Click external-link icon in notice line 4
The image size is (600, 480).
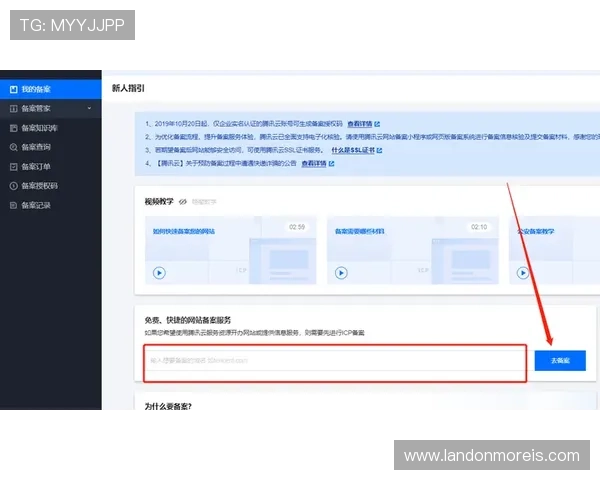pos(331,164)
